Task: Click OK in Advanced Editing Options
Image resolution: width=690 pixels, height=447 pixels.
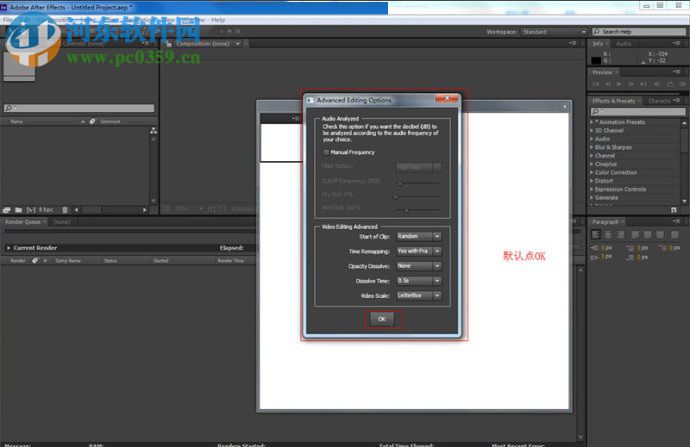Action: [382, 319]
